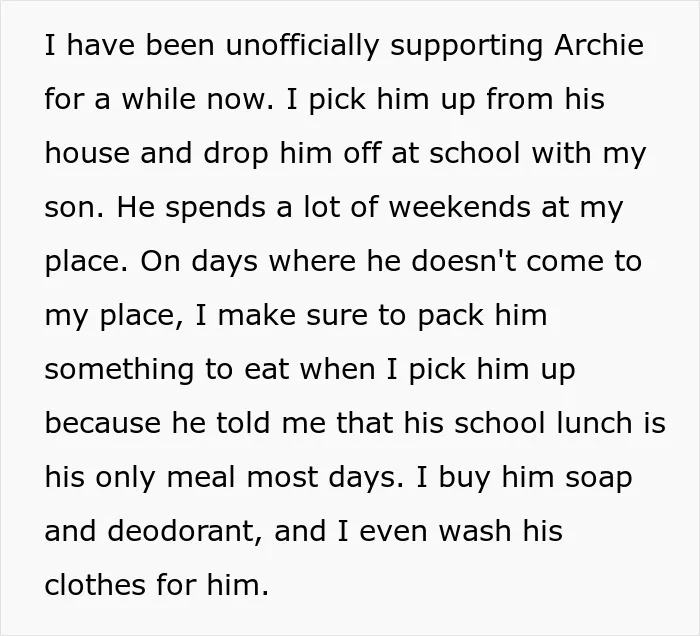The width and height of the screenshot is (700, 636).
Task: Click the word 'meal' in ninth line
Action: click(200, 477)
